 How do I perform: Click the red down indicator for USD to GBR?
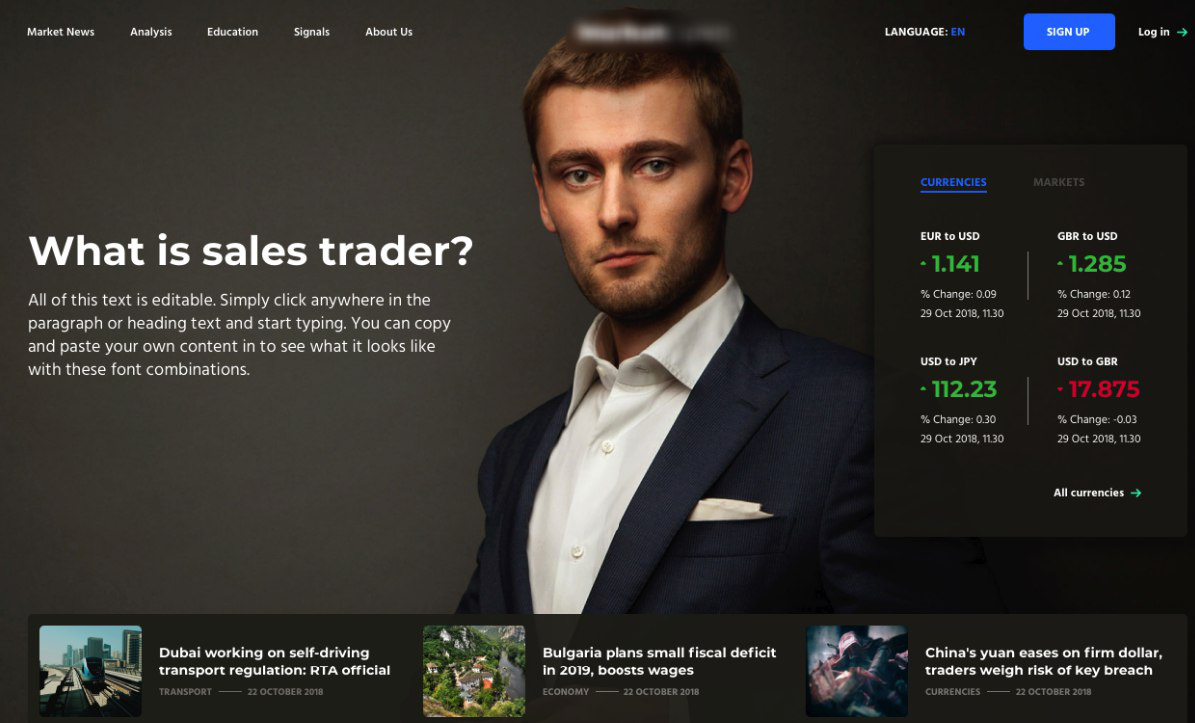point(1060,389)
